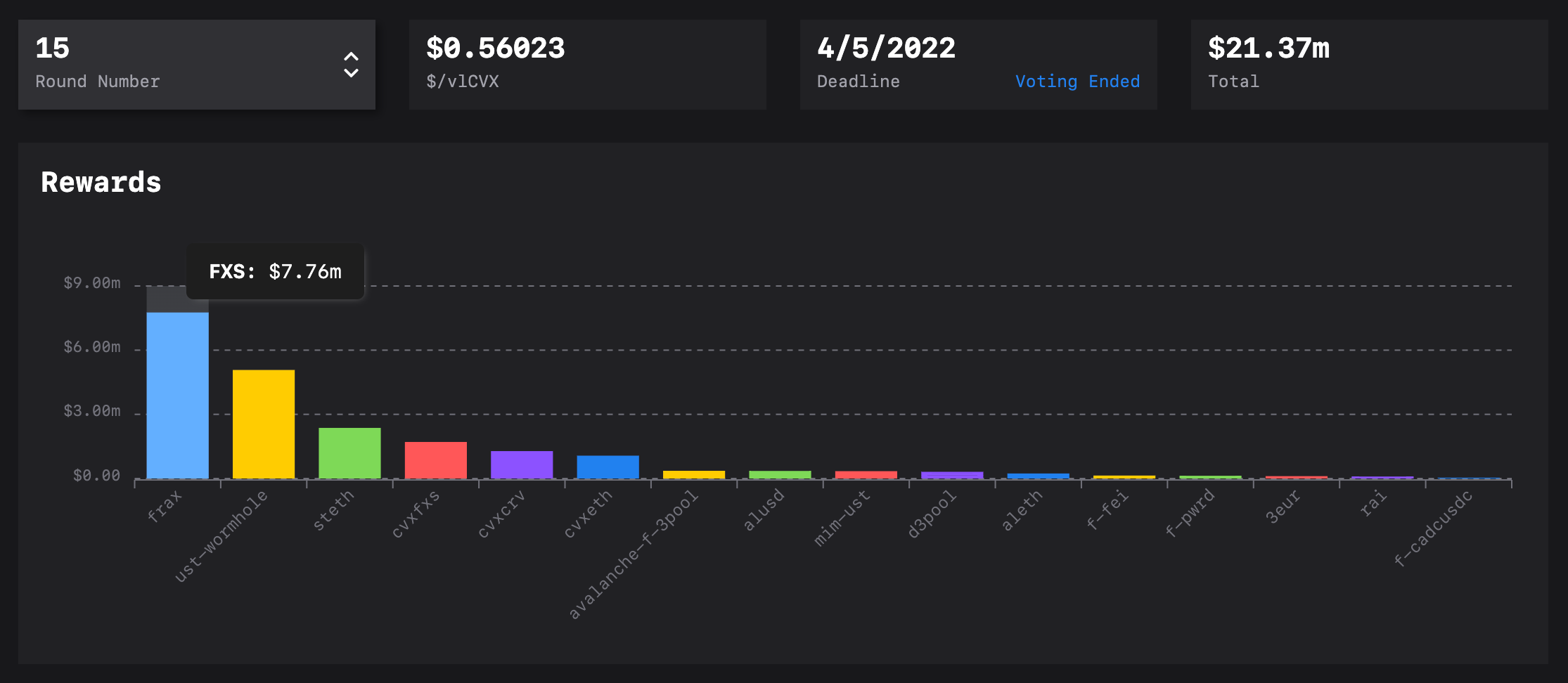Viewport: 1568px width, 683px height.
Task: Click the red mim-ust bar
Action: point(866,475)
